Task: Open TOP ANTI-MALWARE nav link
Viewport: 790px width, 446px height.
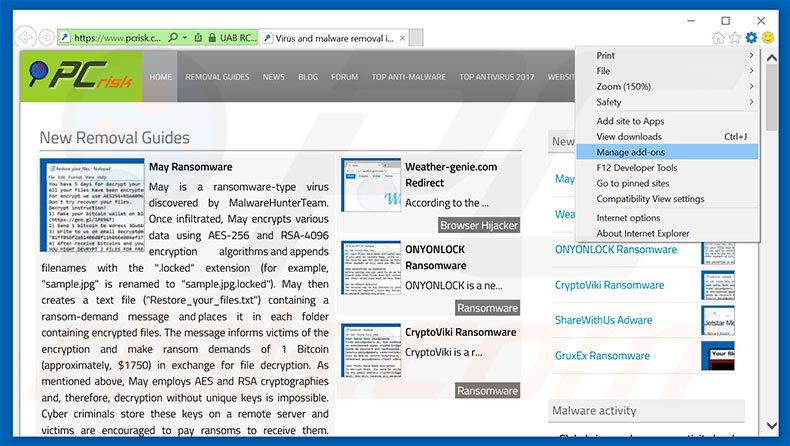Action: 409,77
